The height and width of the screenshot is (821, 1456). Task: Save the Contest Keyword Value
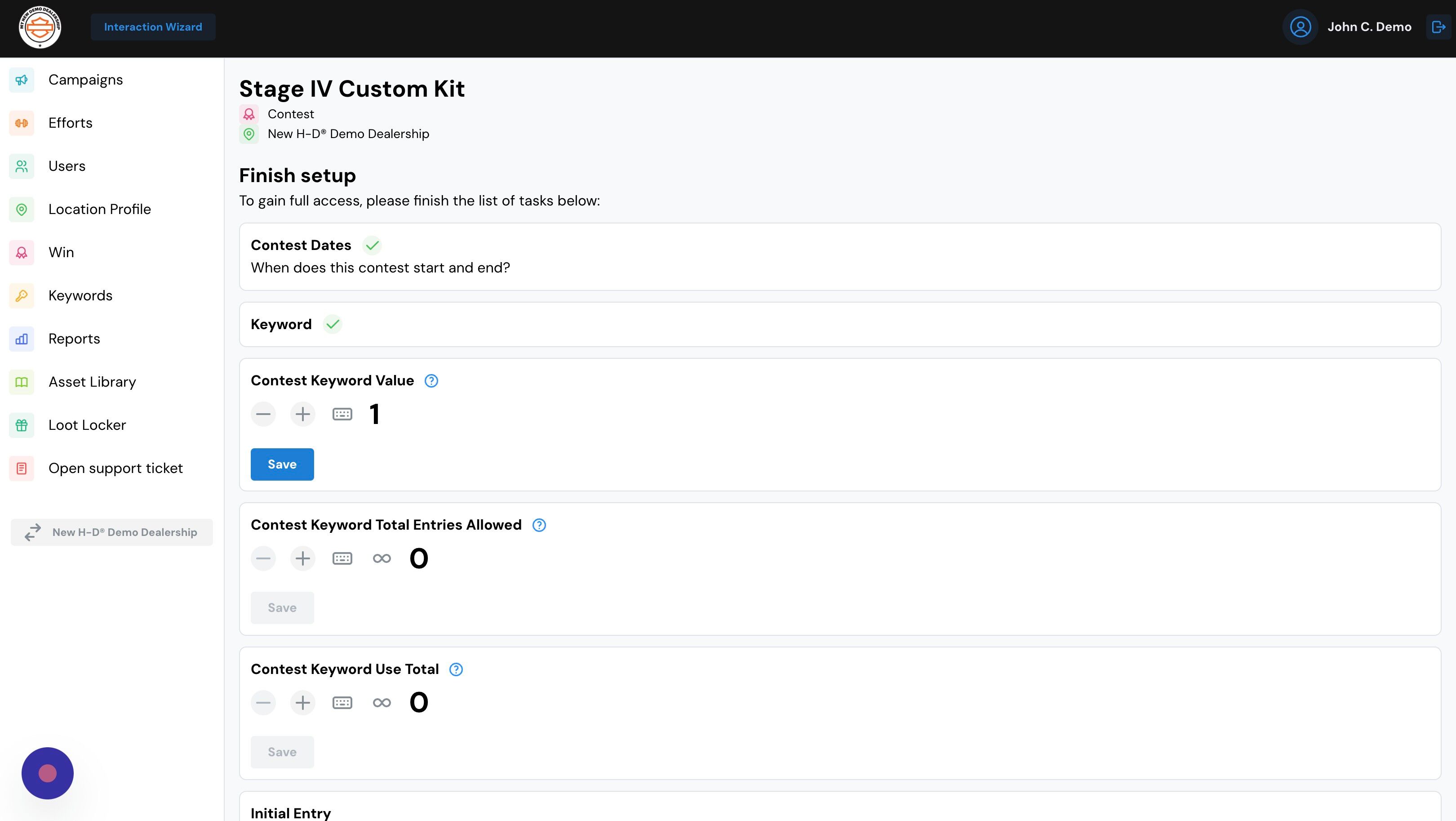[x=282, y=464]
